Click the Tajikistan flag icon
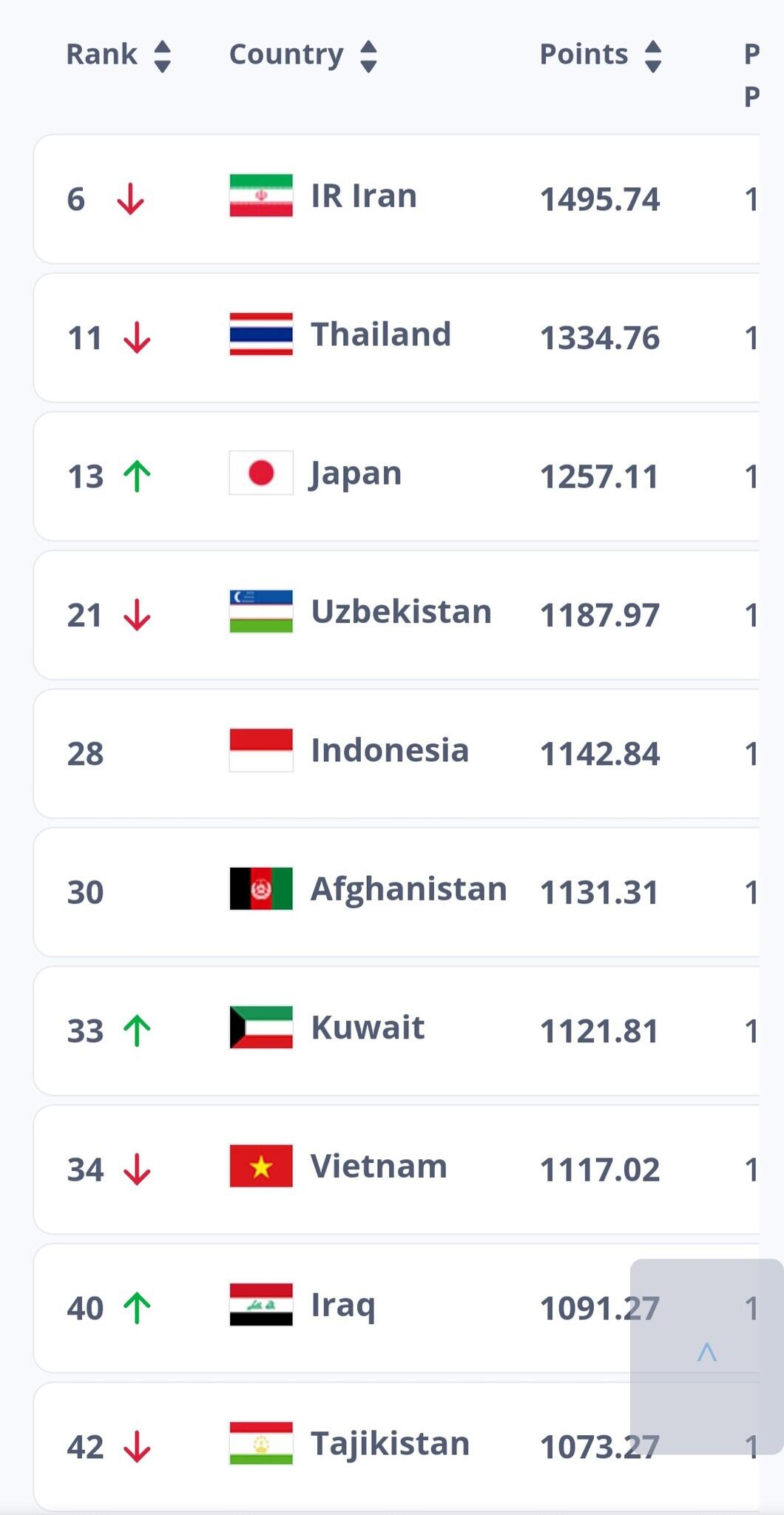The width and height of the screenshot is (784, 1515). (x=261, y=1443)
